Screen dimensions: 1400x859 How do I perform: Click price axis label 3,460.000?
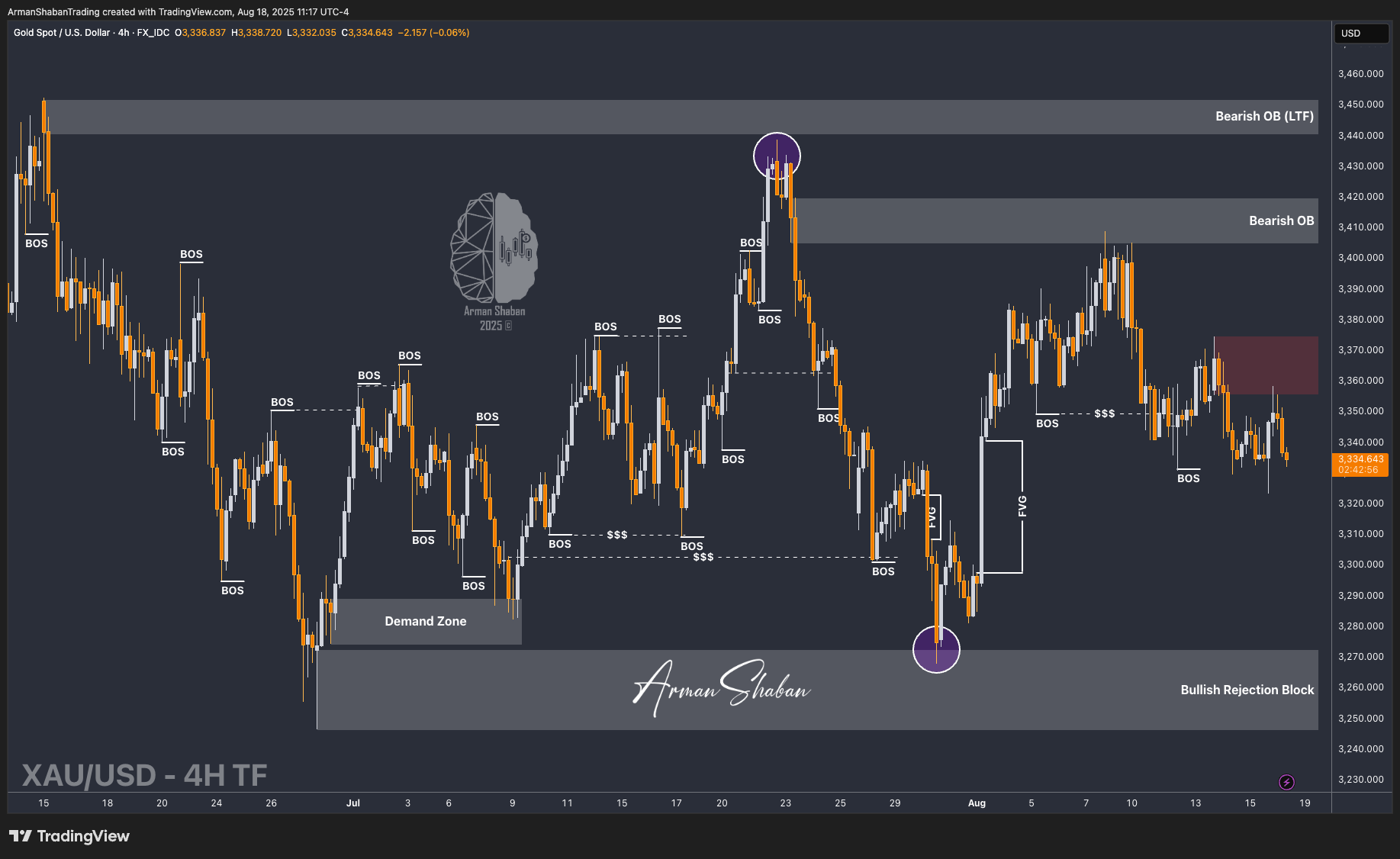pos(1360,74)
